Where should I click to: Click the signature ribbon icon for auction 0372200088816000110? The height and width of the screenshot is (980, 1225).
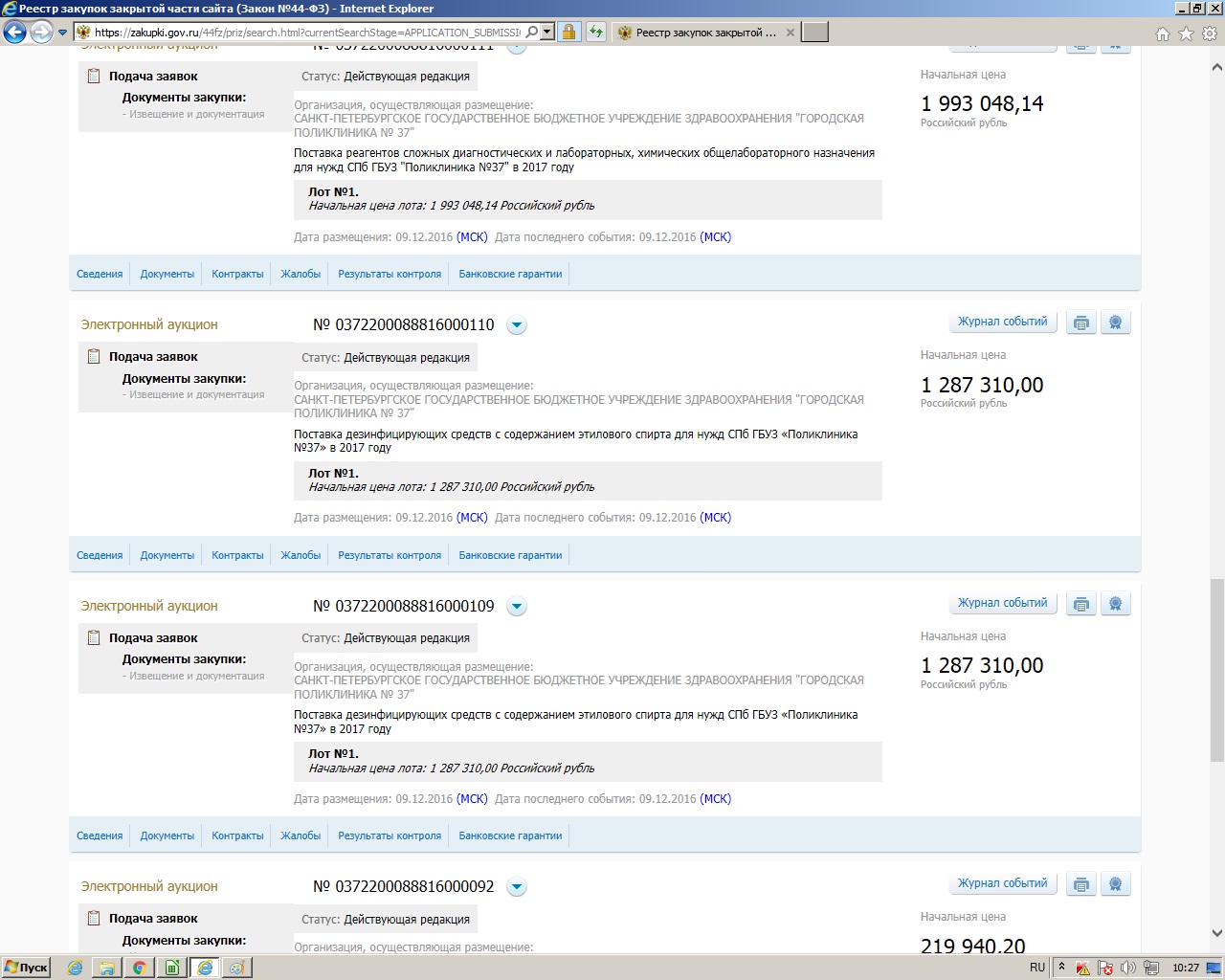[x=1116, y=323]
